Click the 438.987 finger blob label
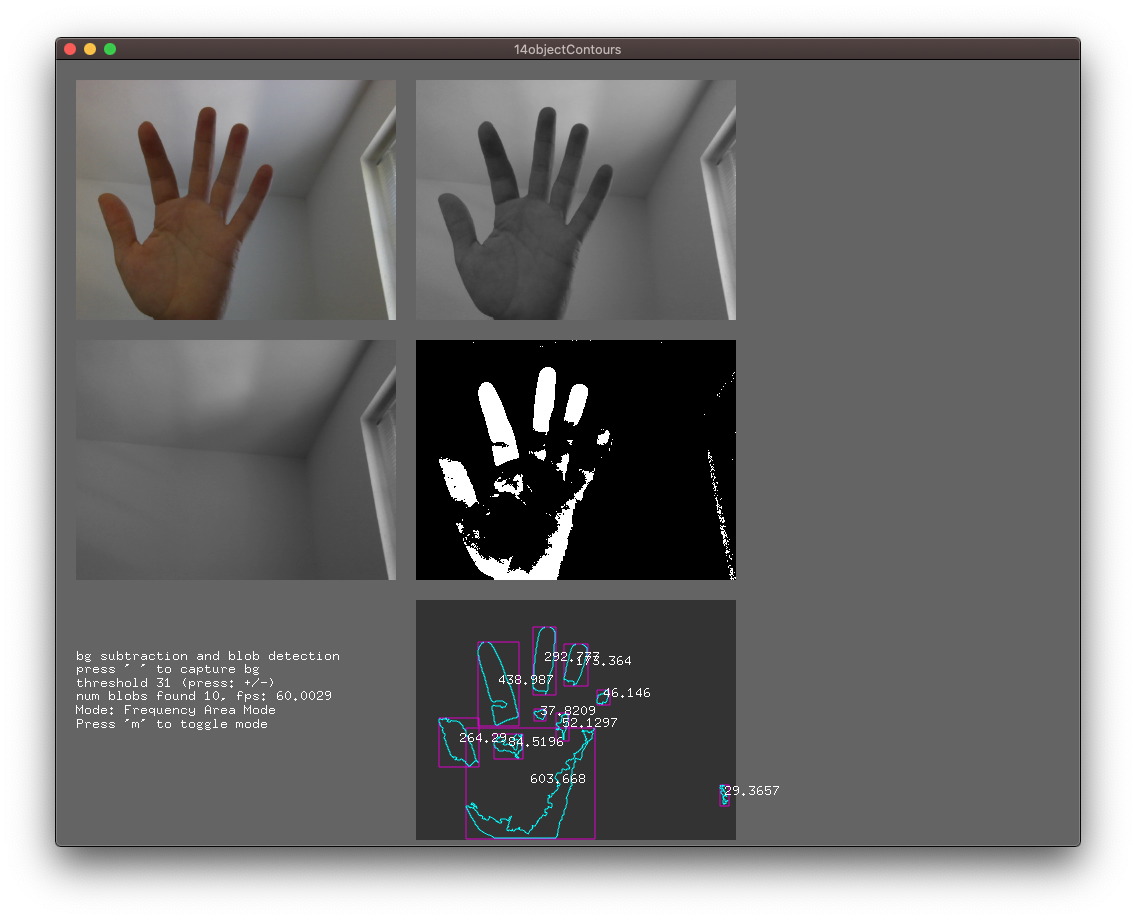Screen dimensions: 1136x920 (x=525, y=679)
